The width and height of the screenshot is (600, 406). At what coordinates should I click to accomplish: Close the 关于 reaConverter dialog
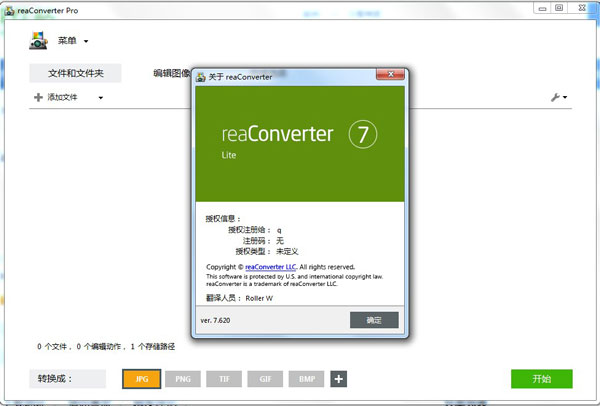coord(390,74)
